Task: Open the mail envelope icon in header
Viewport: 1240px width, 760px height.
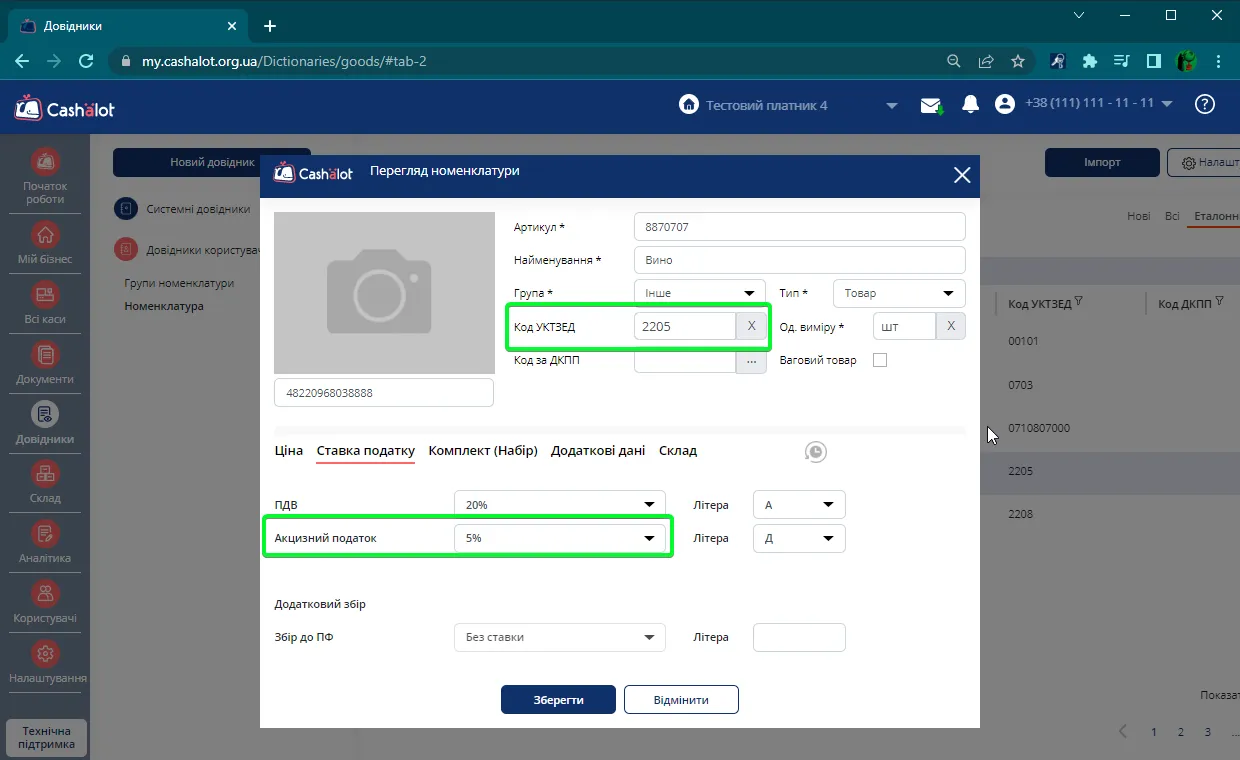Action: [x=932, y=105]
